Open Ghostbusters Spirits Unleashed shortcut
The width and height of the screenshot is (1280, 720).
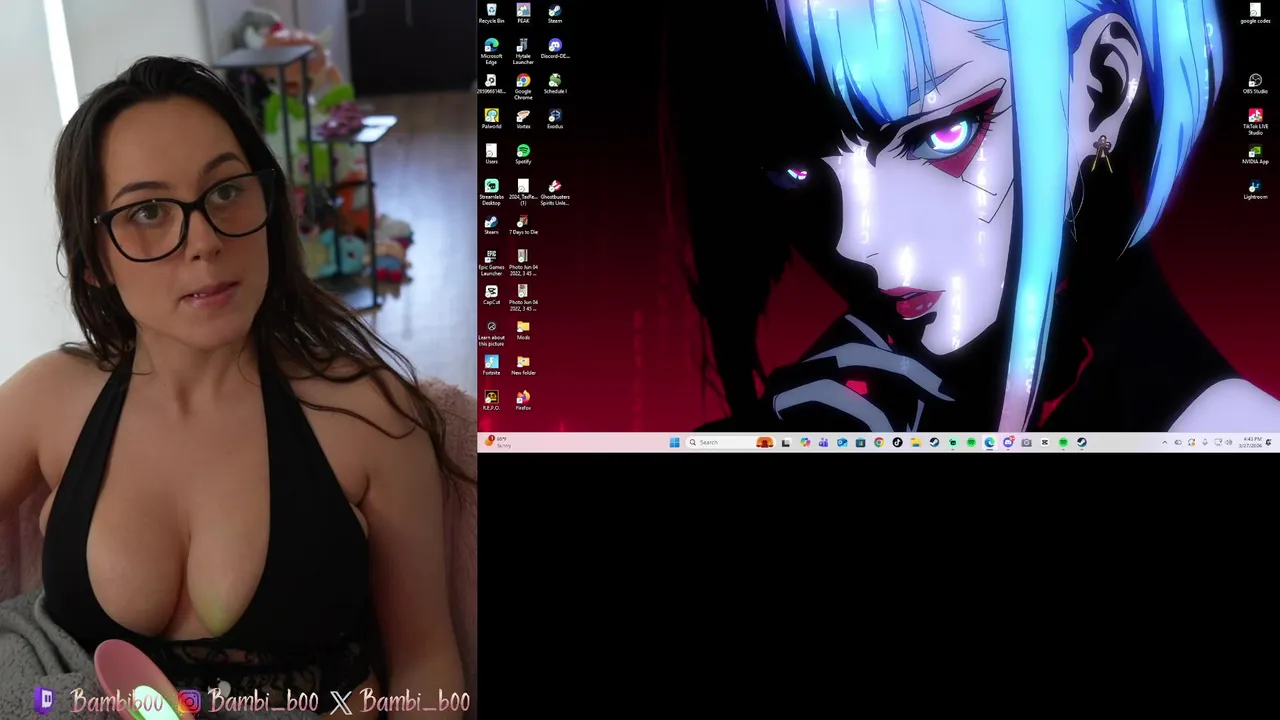pos(555,192)
